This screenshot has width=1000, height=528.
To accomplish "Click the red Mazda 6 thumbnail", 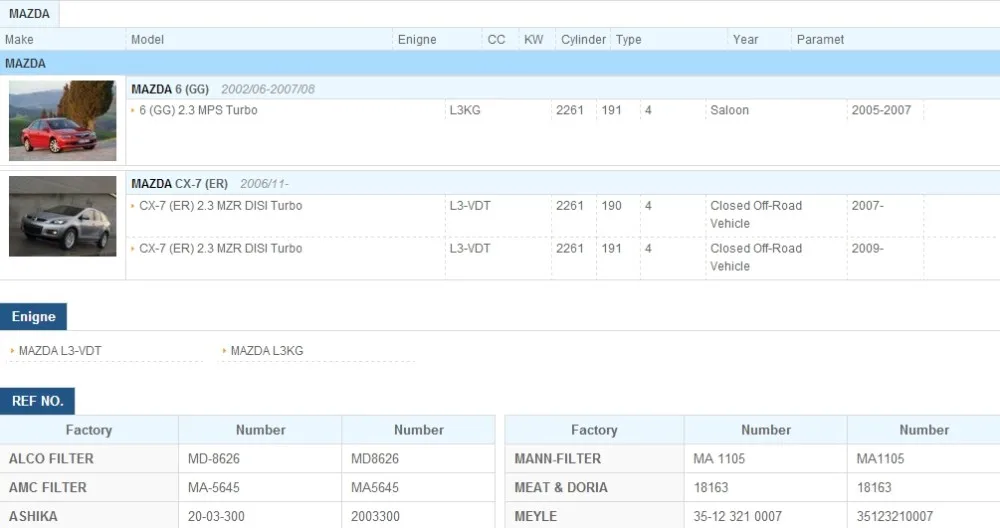I will coord(62,121).
